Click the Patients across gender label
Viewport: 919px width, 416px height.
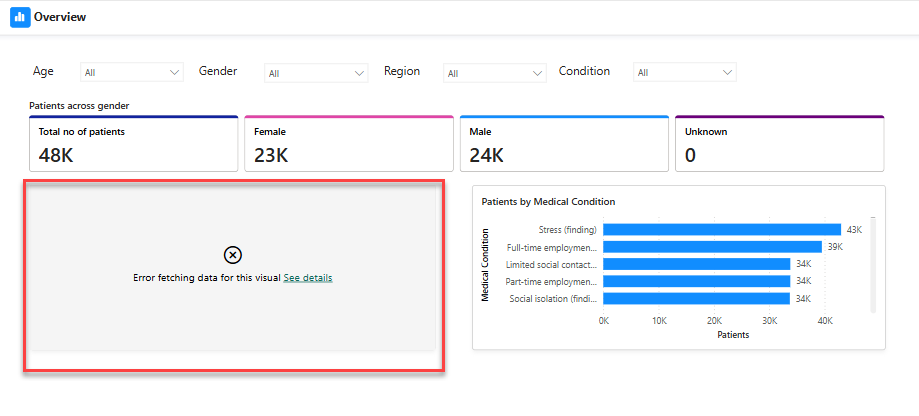pos(79,106)
